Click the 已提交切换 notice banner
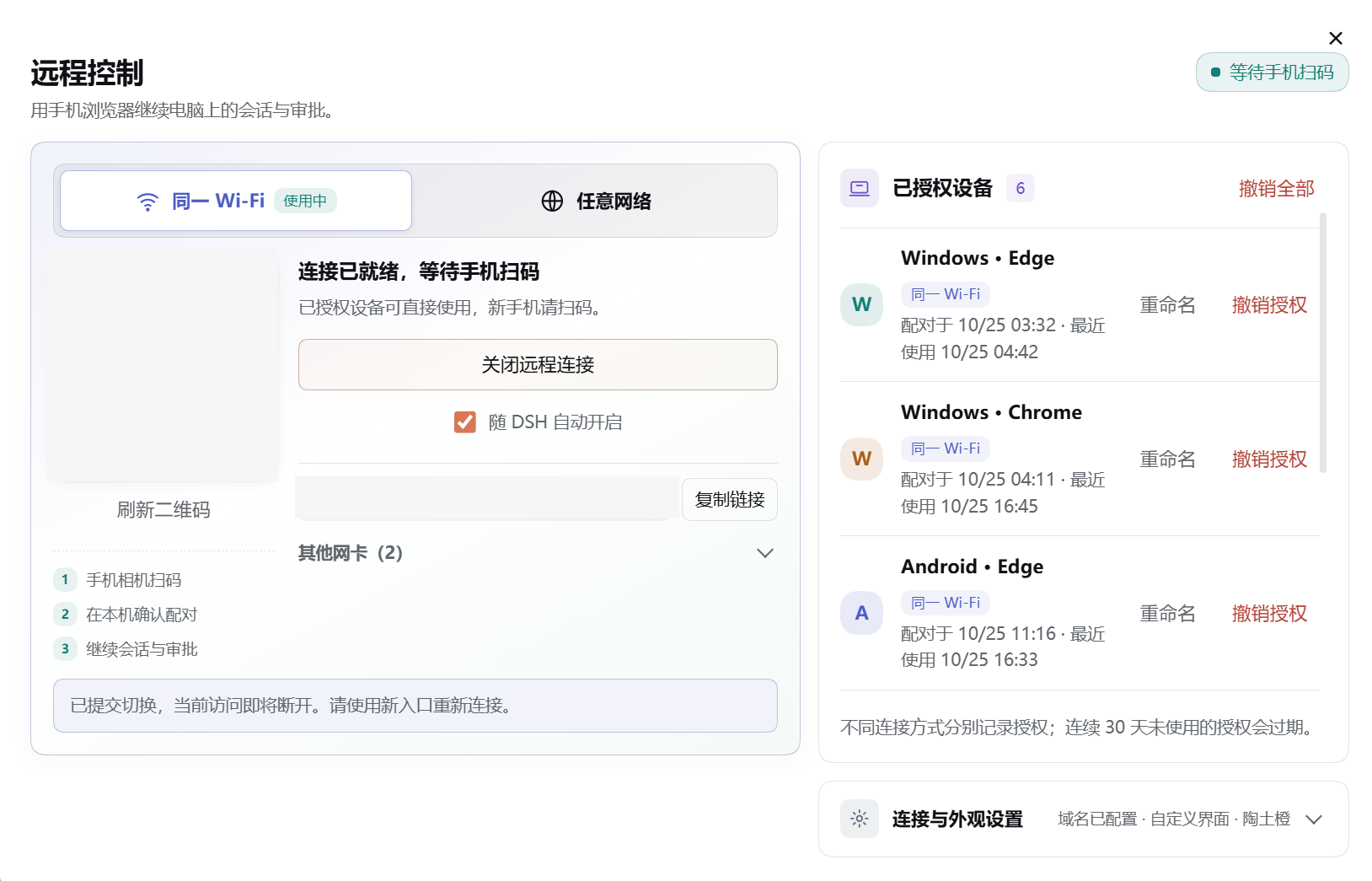1372x881 pixels. [x=415, y=706]
